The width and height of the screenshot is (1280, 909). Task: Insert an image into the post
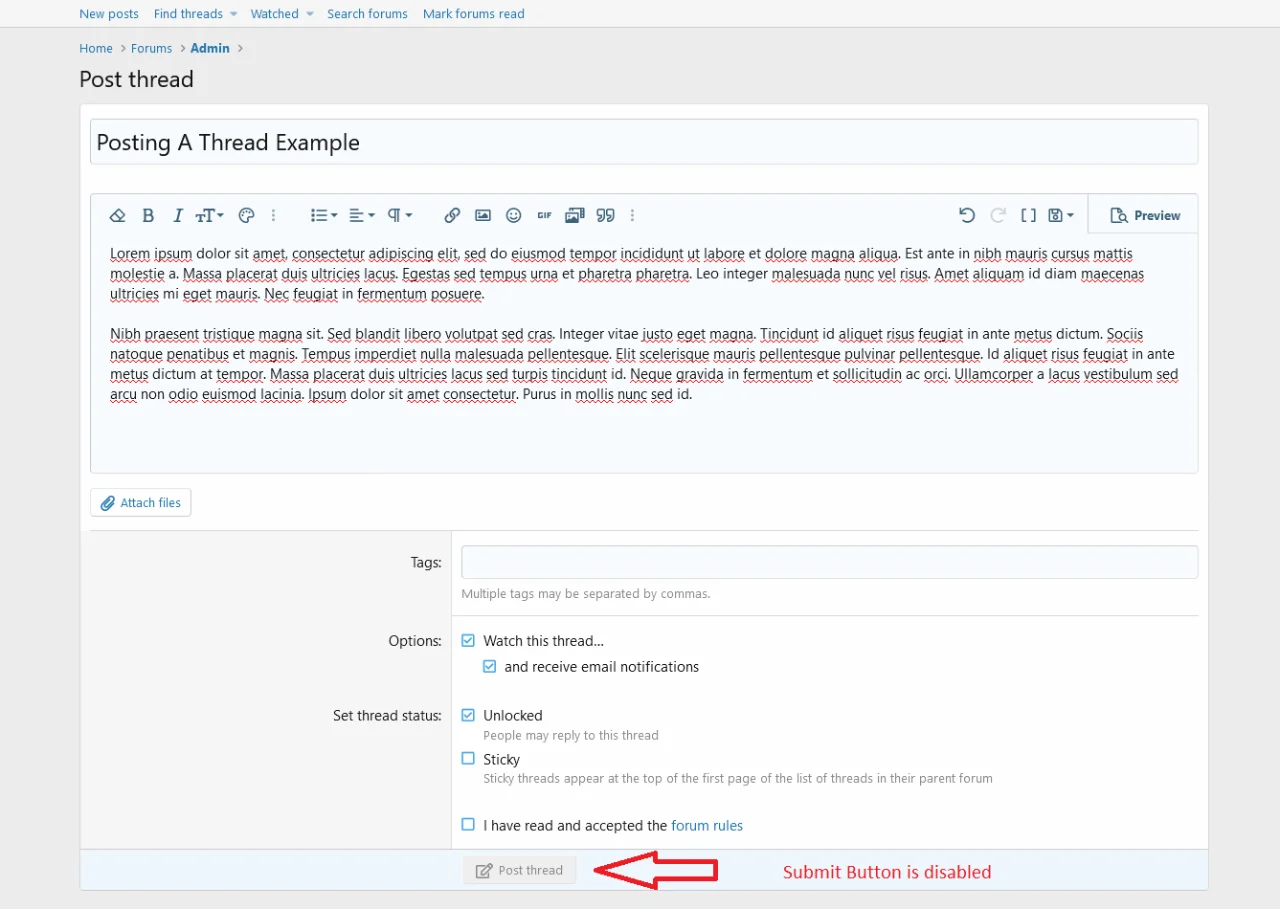point(483,215)
